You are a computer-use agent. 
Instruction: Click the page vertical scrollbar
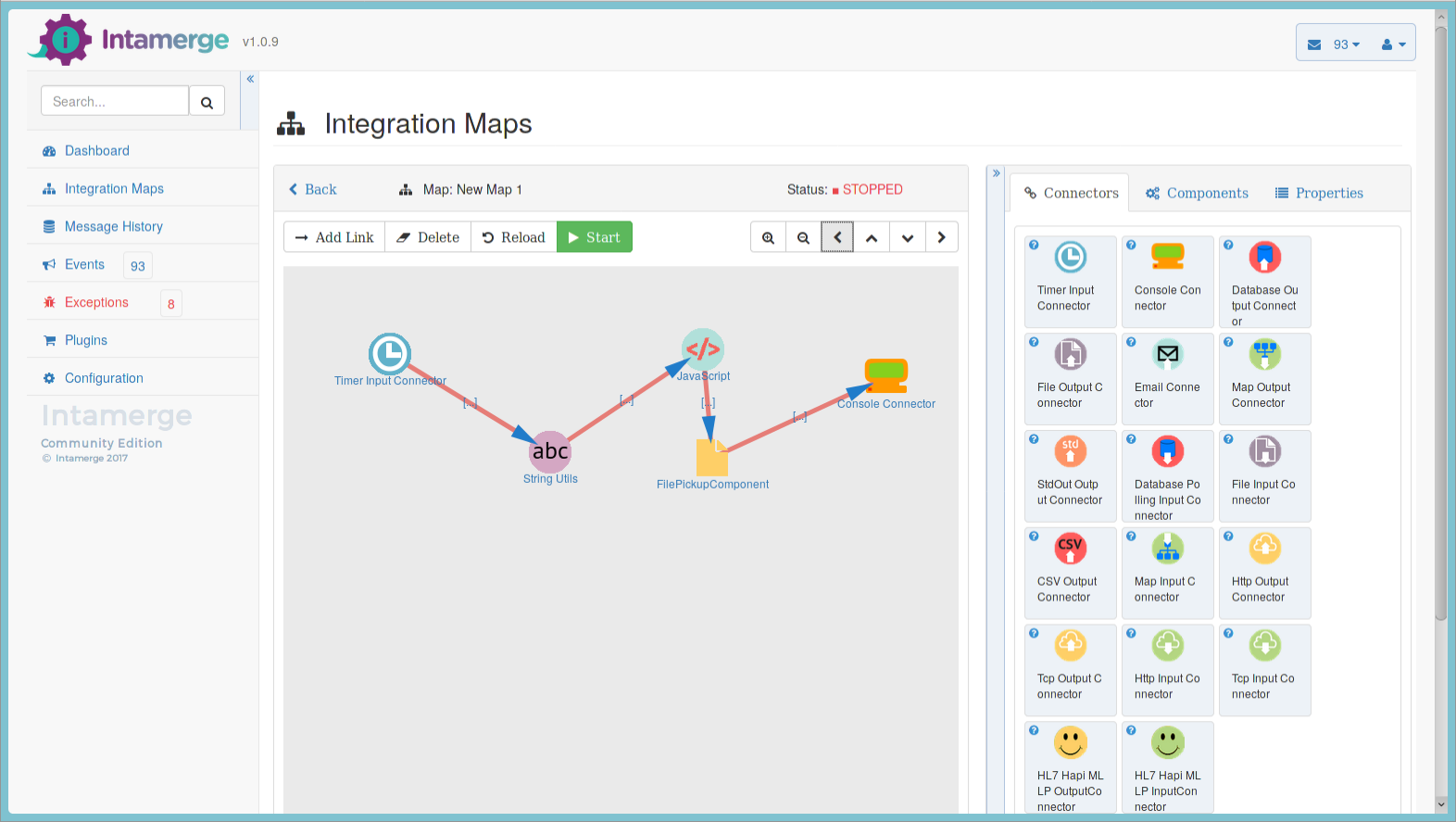[x=1441, y=324]
